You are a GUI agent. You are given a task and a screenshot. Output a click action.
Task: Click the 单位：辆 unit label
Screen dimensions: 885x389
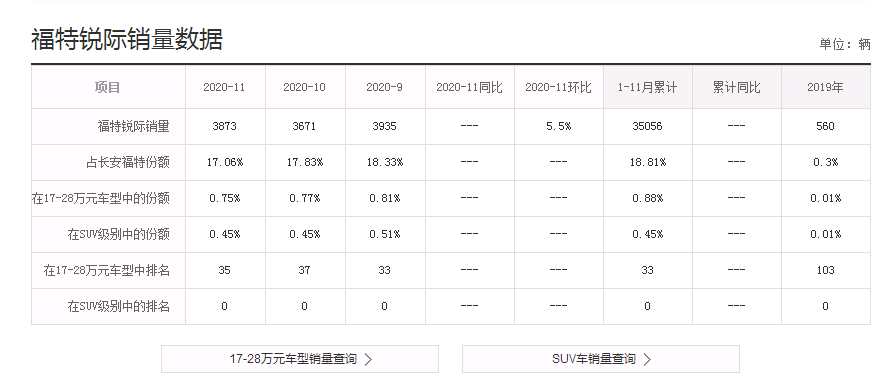(x=845, y=44)
